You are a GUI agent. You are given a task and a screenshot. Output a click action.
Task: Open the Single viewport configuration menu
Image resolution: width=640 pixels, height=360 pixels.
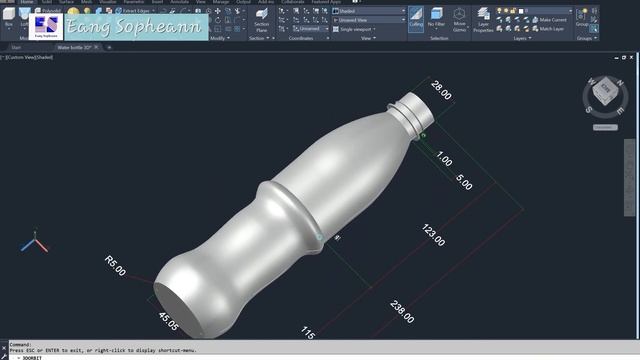coord(354,29)
